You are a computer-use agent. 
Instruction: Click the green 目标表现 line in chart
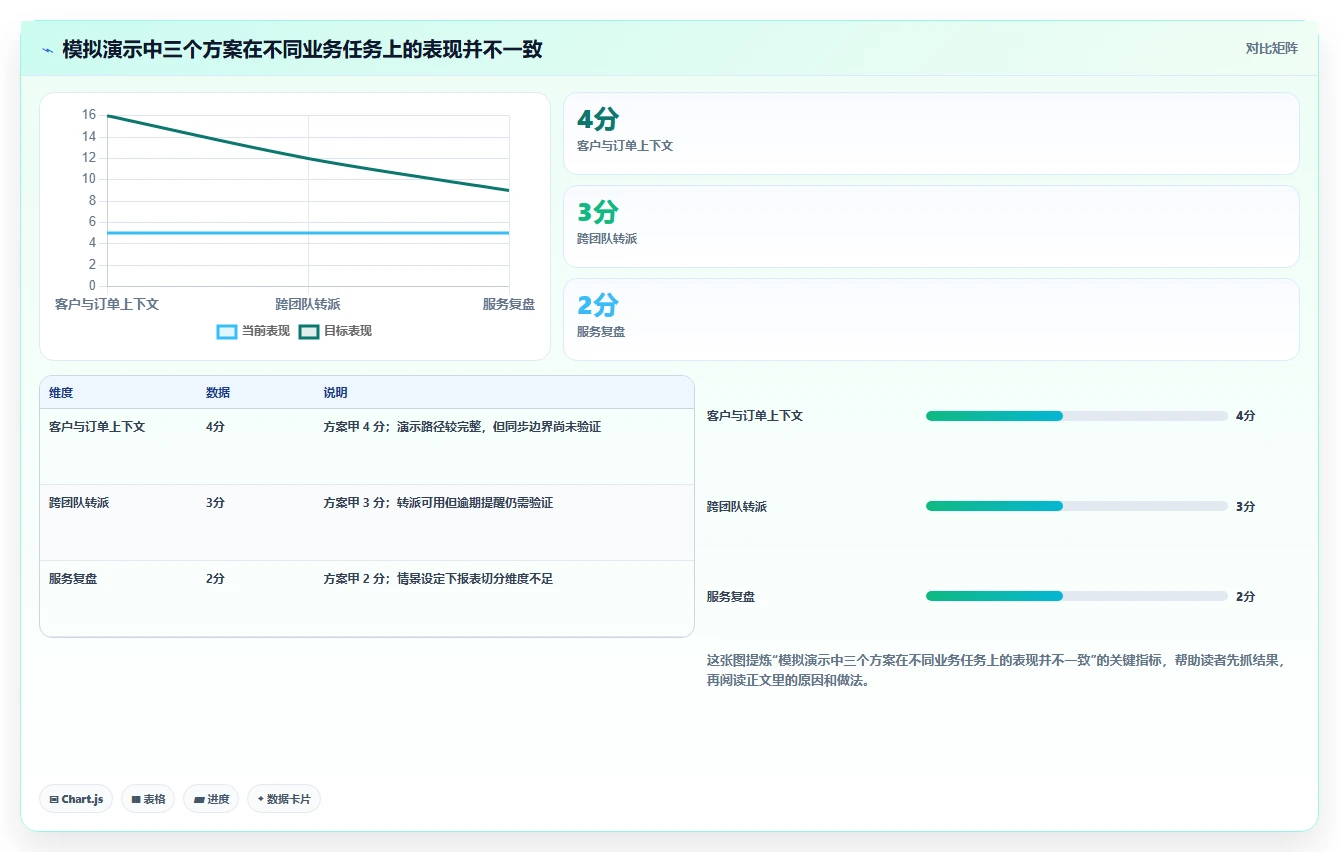[x=308, y=157]
